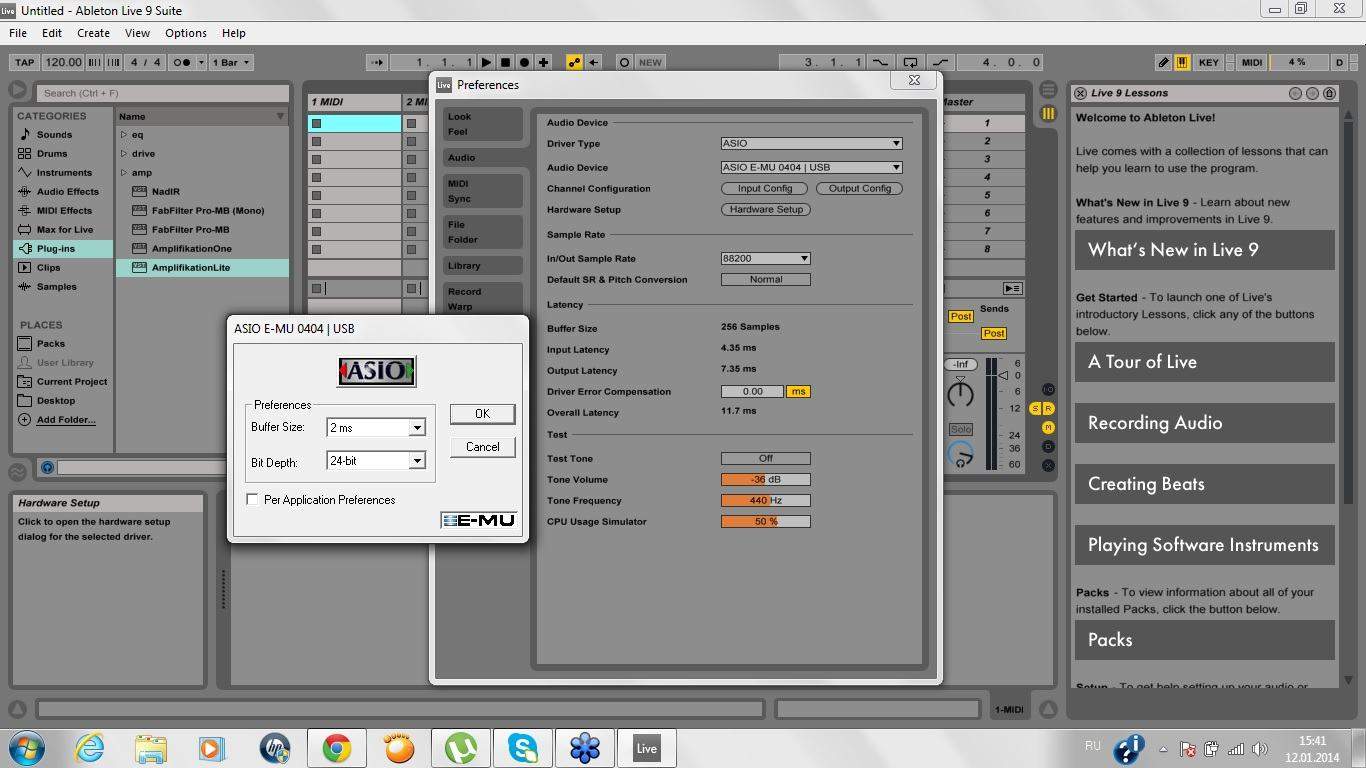Click the Add Folder link
This screenshot has width=1366, height=768.
coord(66,420)
